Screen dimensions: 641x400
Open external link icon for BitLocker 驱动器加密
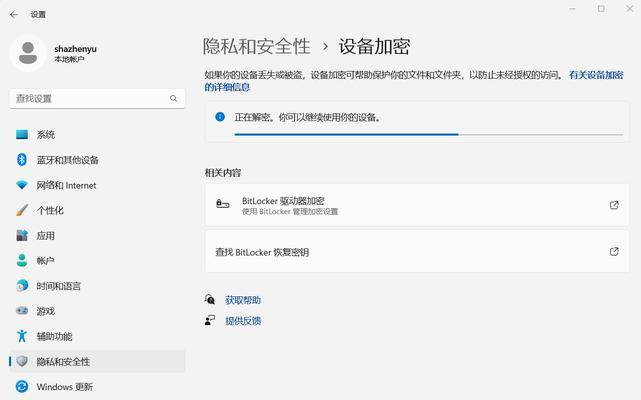click(x=614, y=205)
